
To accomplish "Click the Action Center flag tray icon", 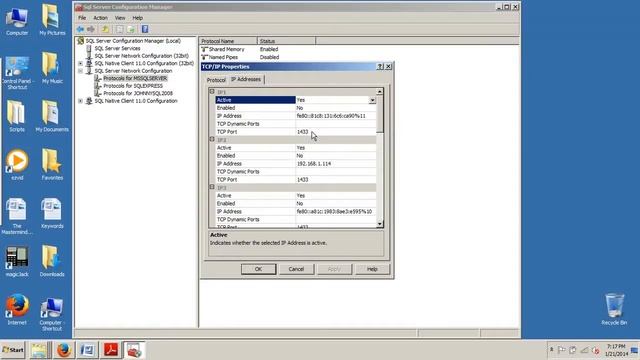I will [562, 350].
